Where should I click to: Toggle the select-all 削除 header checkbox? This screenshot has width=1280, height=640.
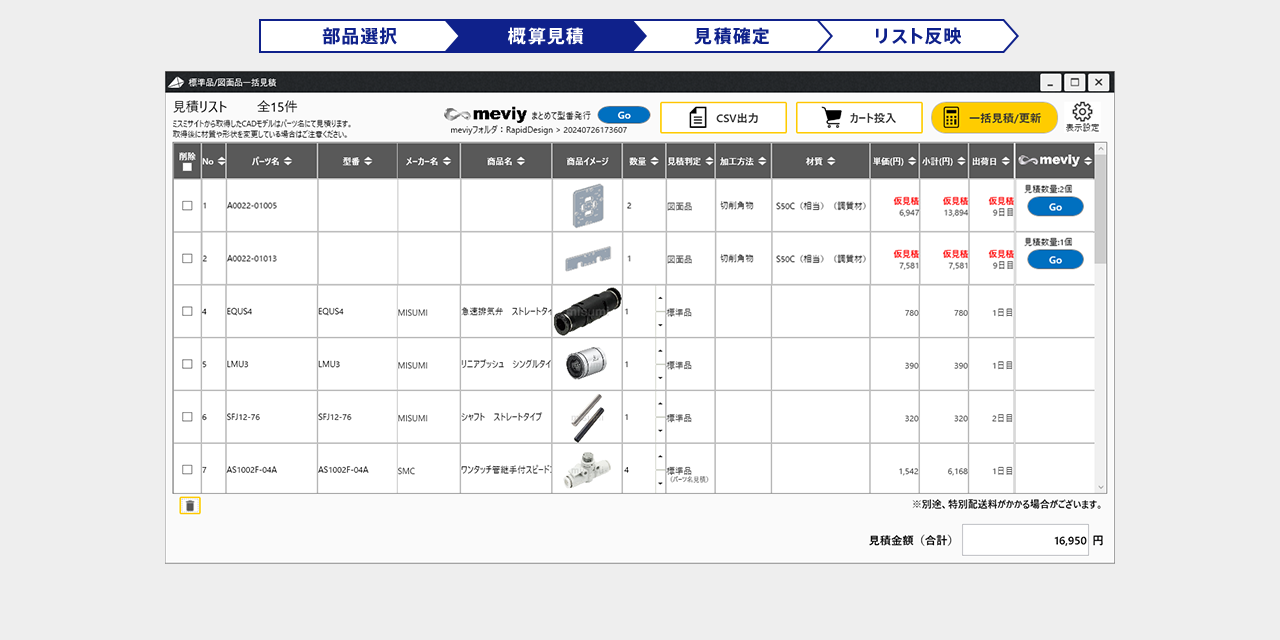point(187,167)
